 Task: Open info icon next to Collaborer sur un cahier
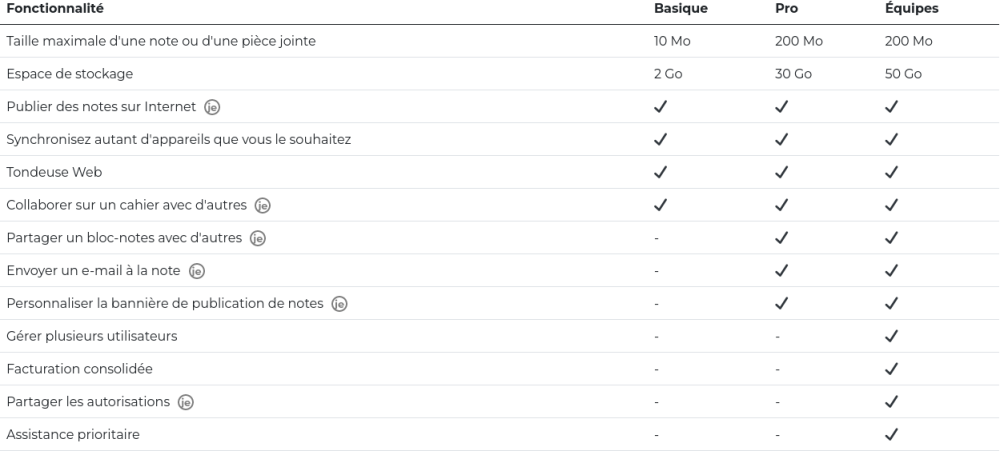point(262,205)
